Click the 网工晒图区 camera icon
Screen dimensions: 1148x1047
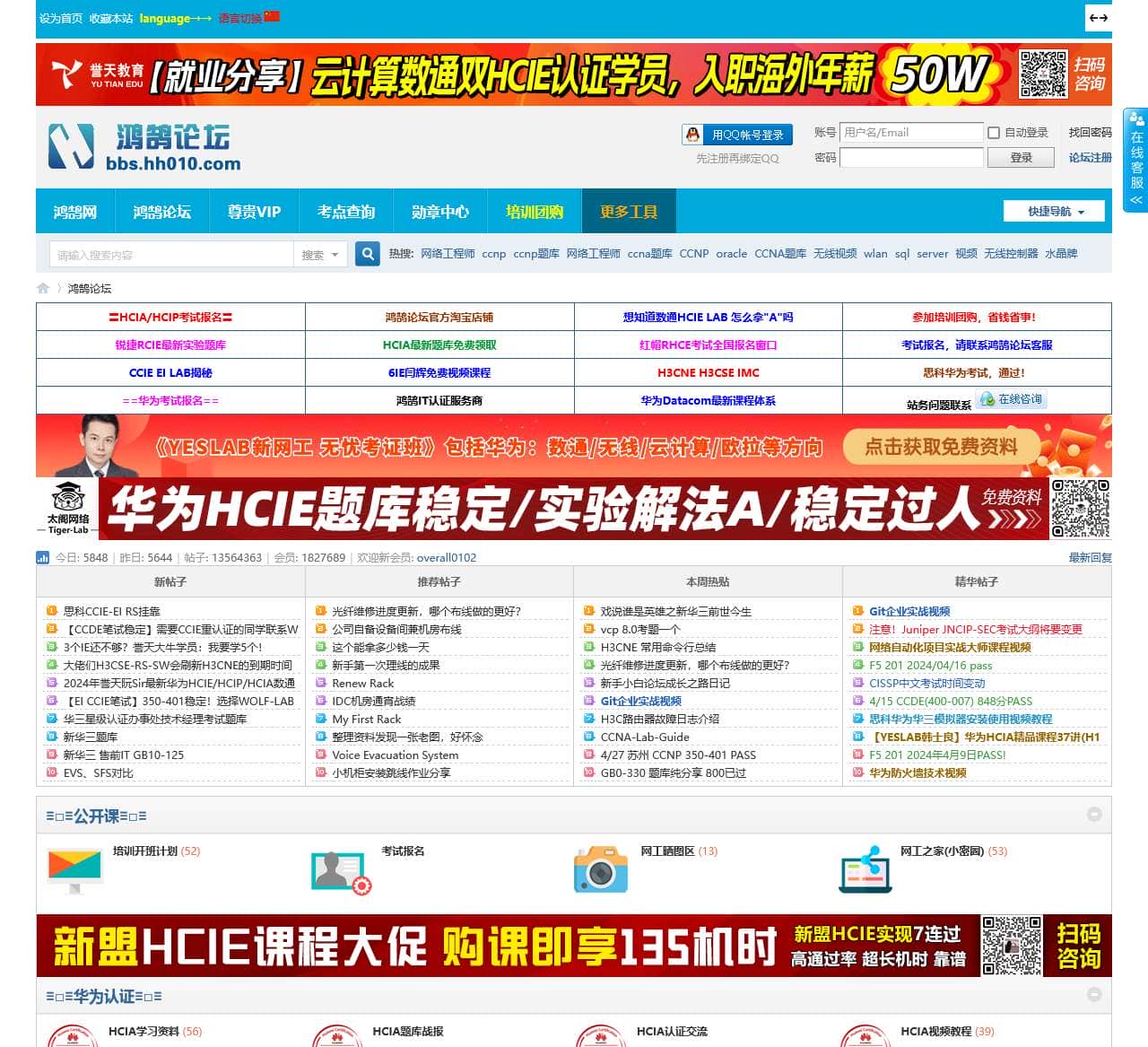(x=601, y=868)
